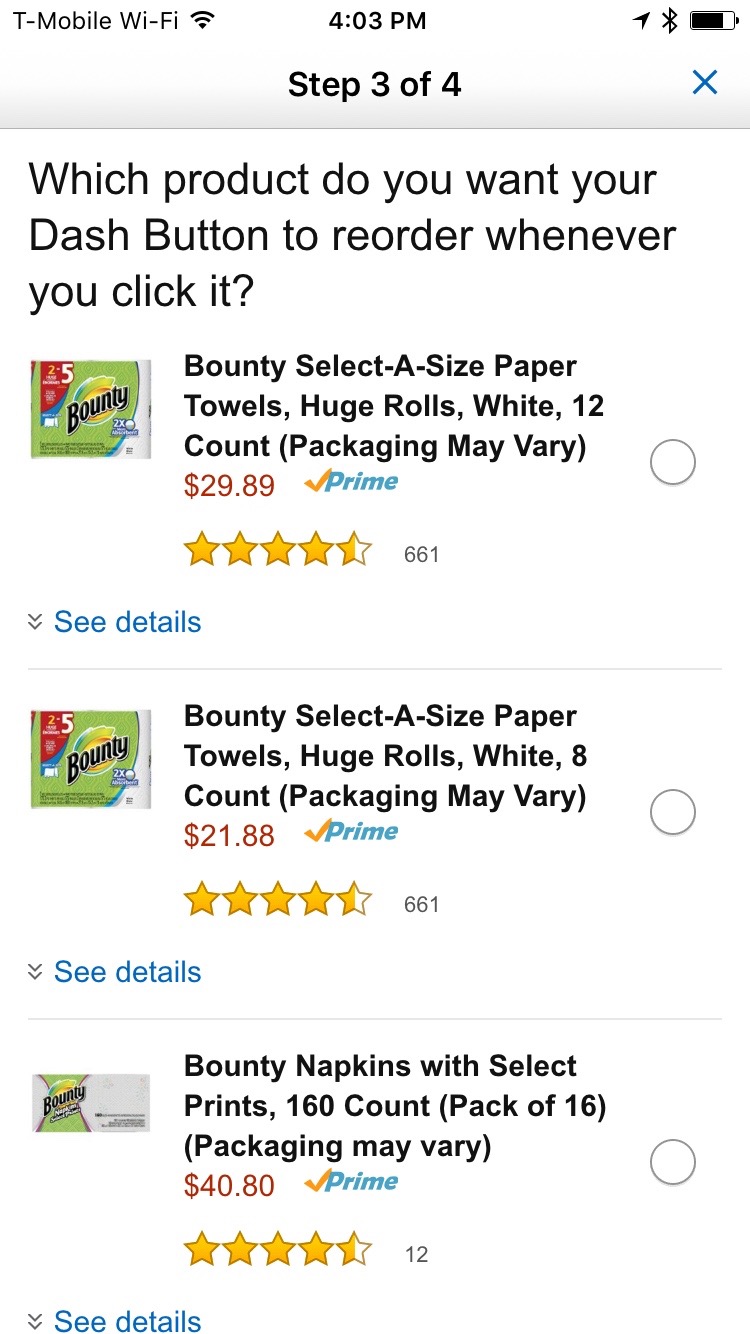750x1334 pixels.
Task: Close the Dash Button setup screen
Action: click(x=705, y=83)
